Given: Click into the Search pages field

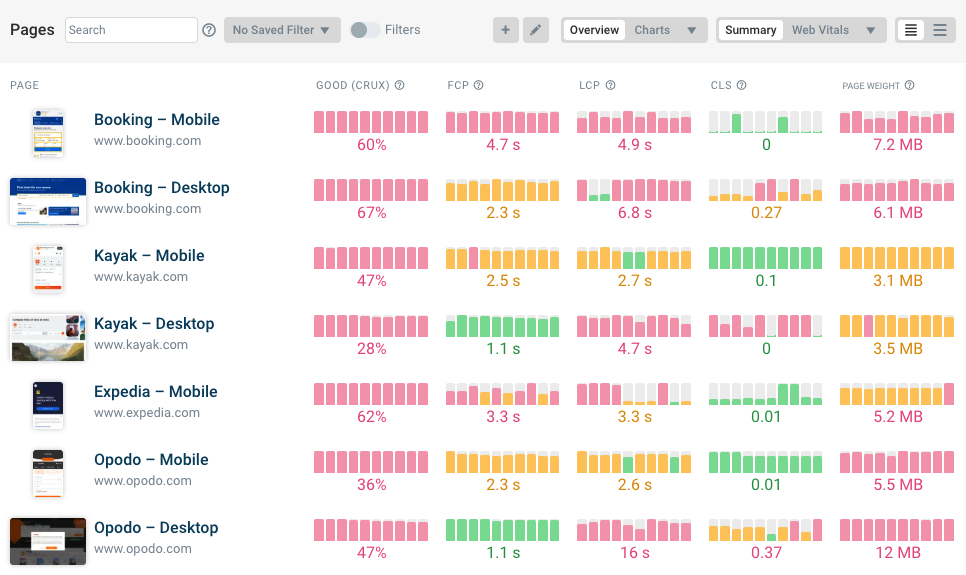Looking at the screenshot, I should coord(131,30).
